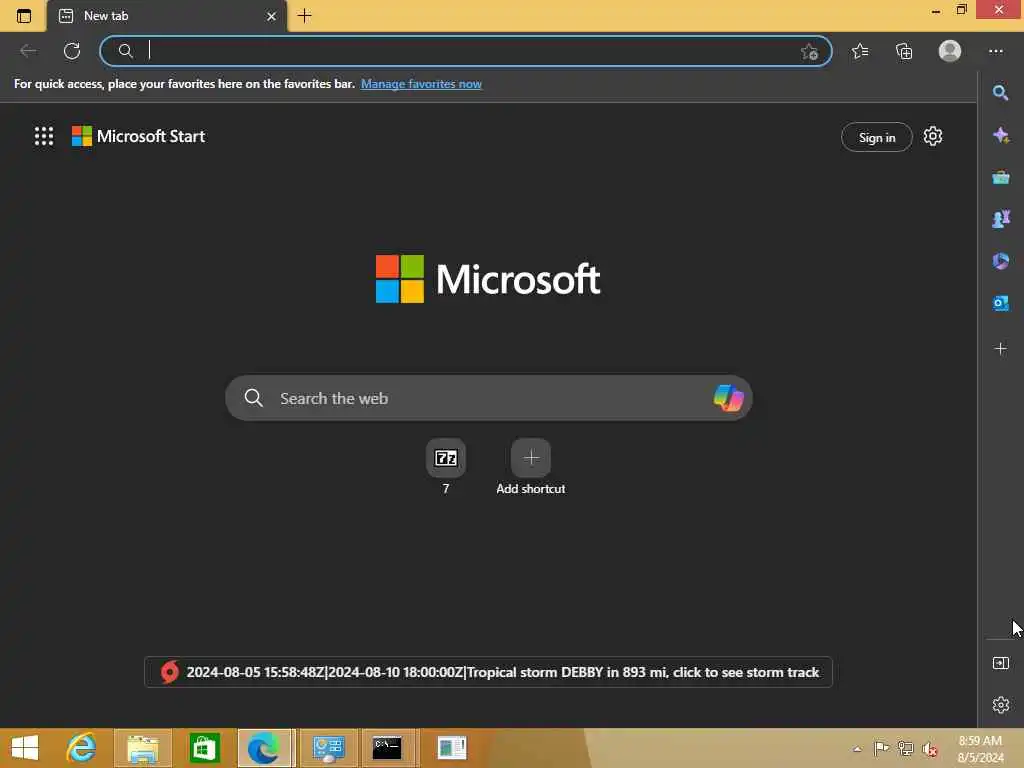Open the tab actions menu icon
1024x768 pixels.
click(24, 16)
